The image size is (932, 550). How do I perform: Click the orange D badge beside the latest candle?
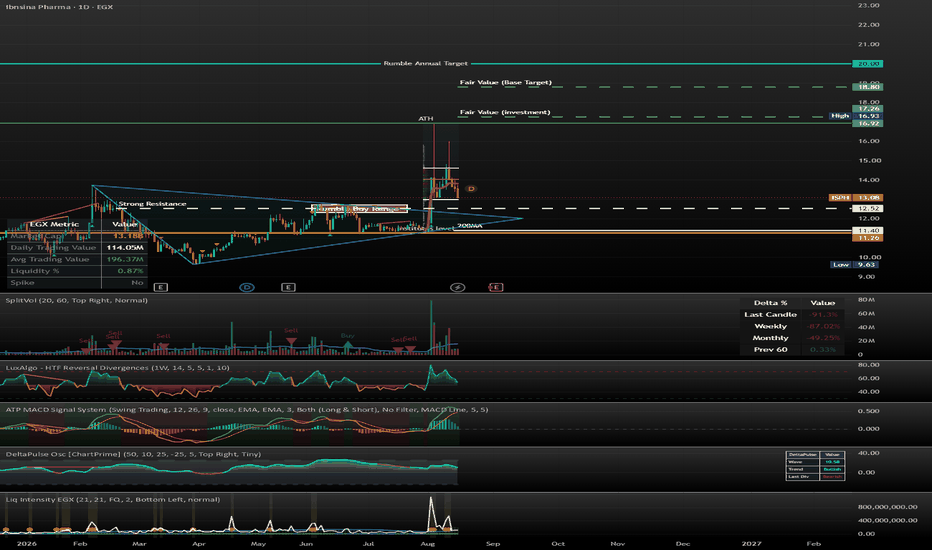tap(471, 188)
